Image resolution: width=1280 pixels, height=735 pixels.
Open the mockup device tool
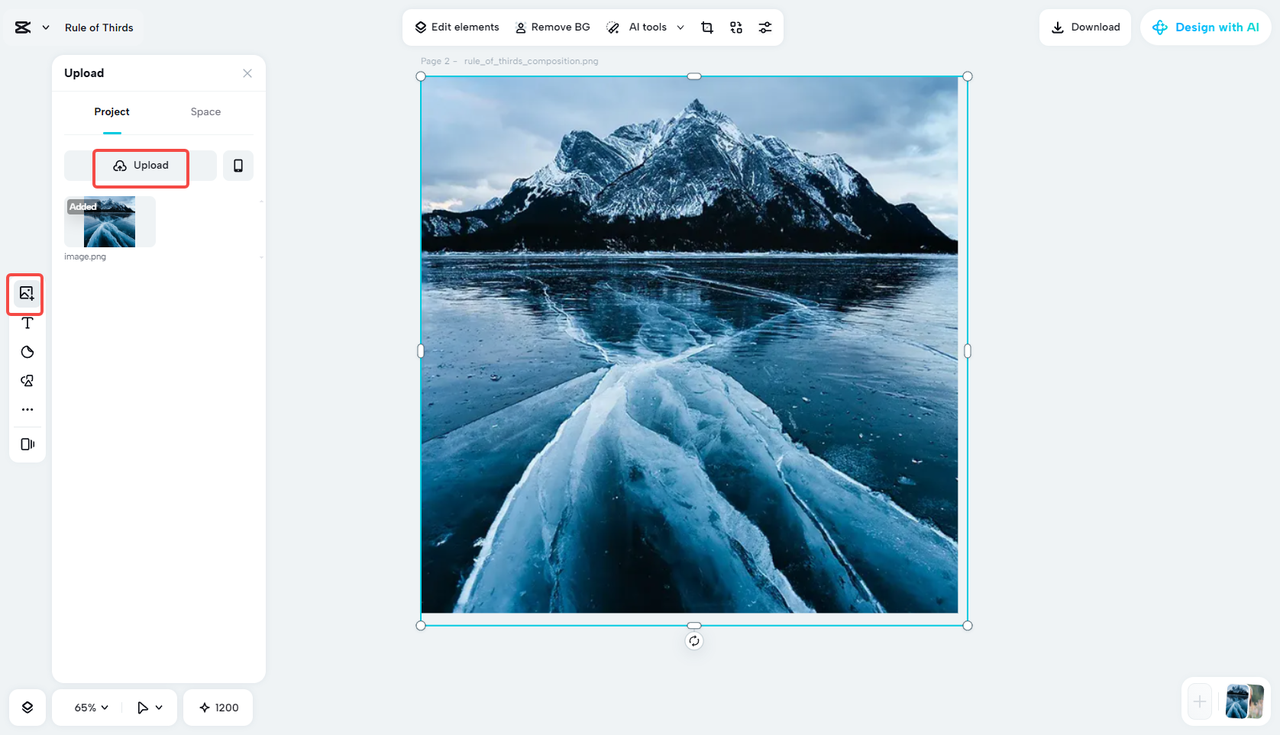click(26, 443)
